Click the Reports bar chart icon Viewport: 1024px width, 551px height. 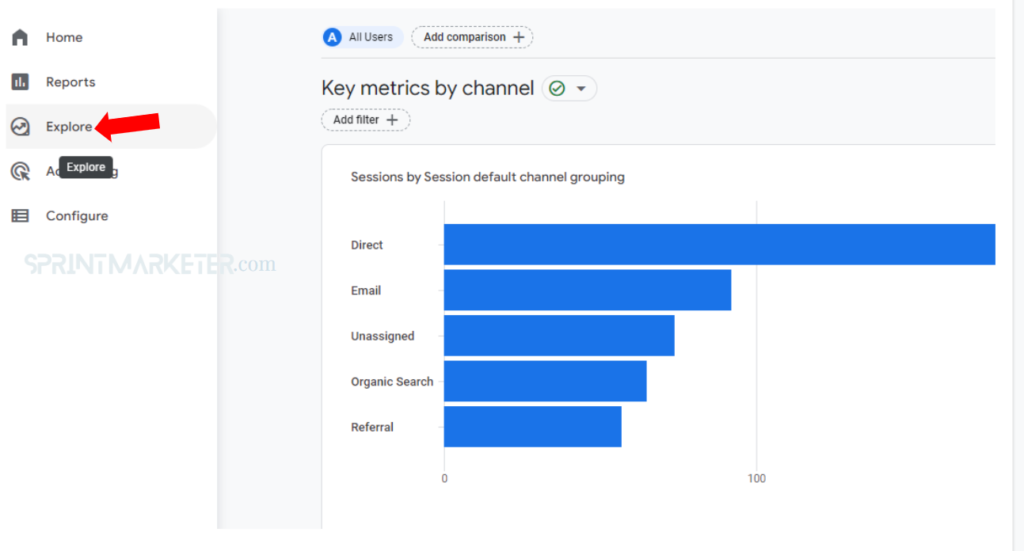point(20,82)
